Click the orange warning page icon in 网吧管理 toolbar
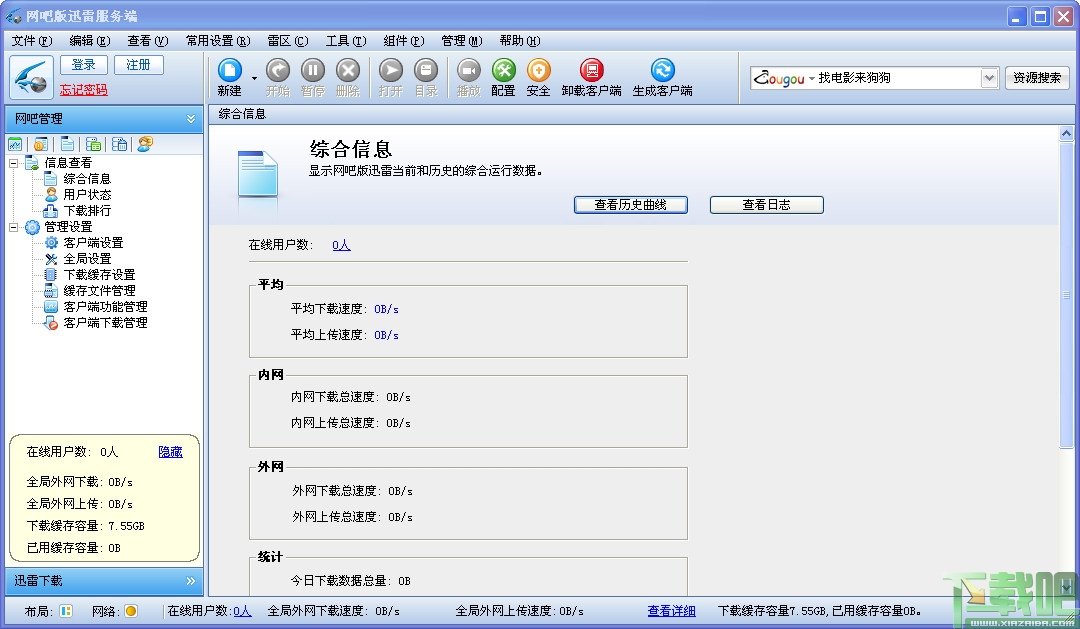The height and width of the screenshot is (629, 1080). (41, 144)
